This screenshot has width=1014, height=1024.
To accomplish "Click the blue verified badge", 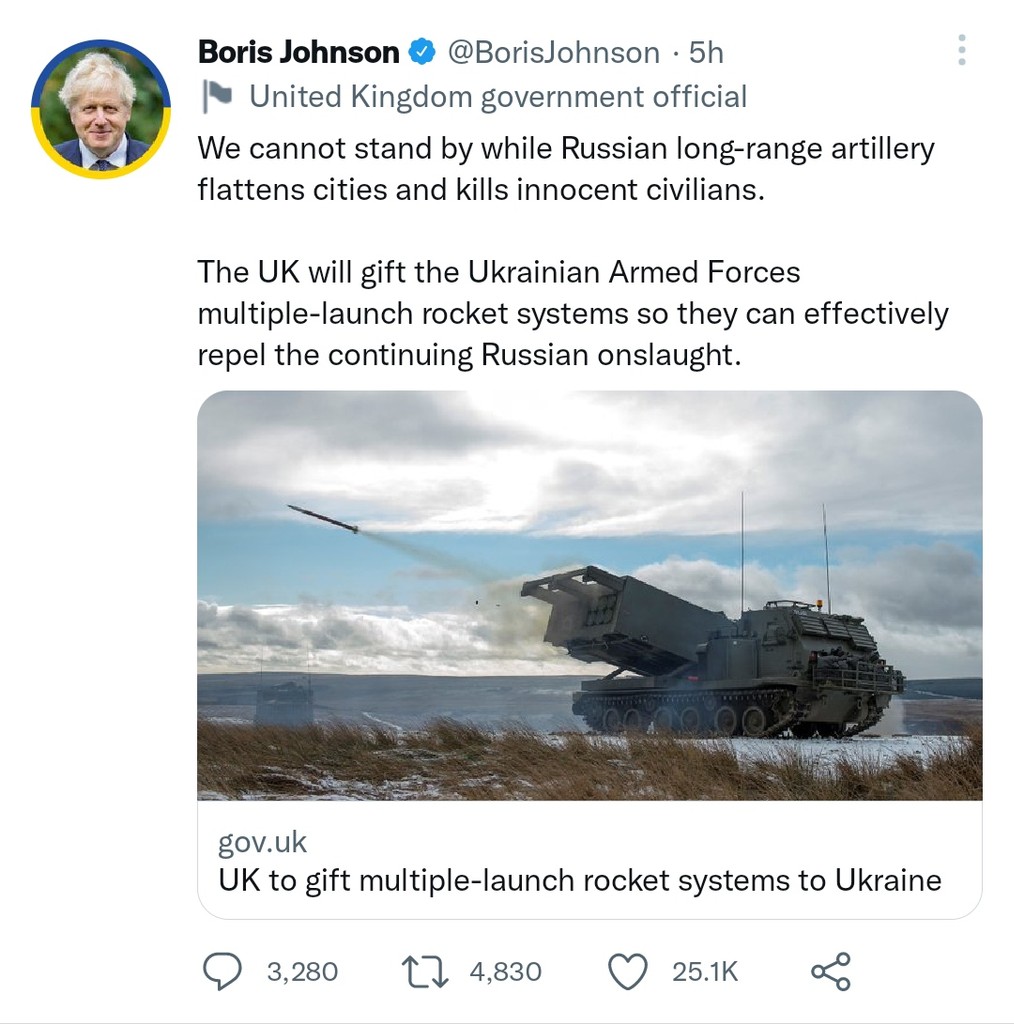I will [423, 52].
